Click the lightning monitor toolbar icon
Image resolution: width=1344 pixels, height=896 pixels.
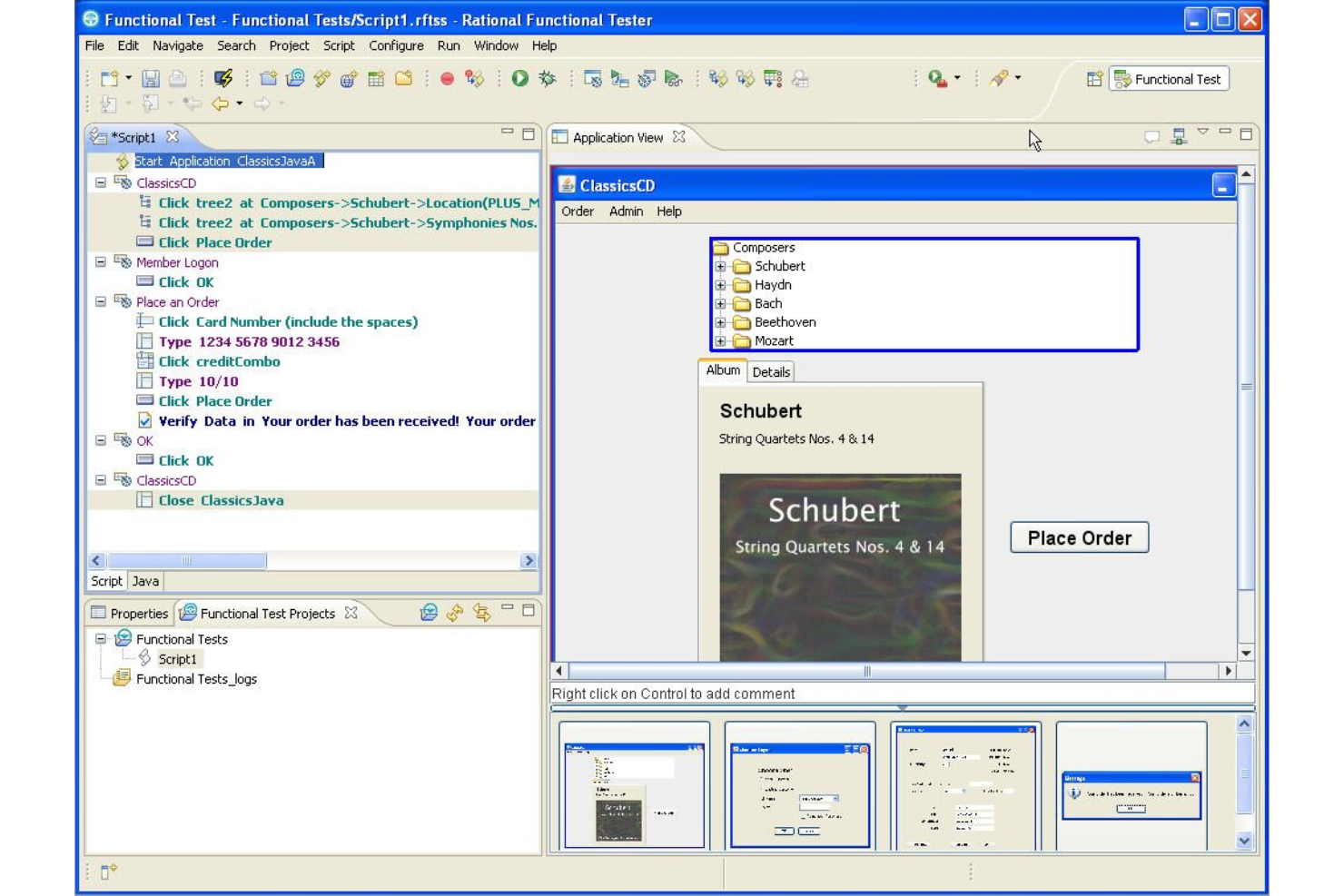(x=222, y=79)
